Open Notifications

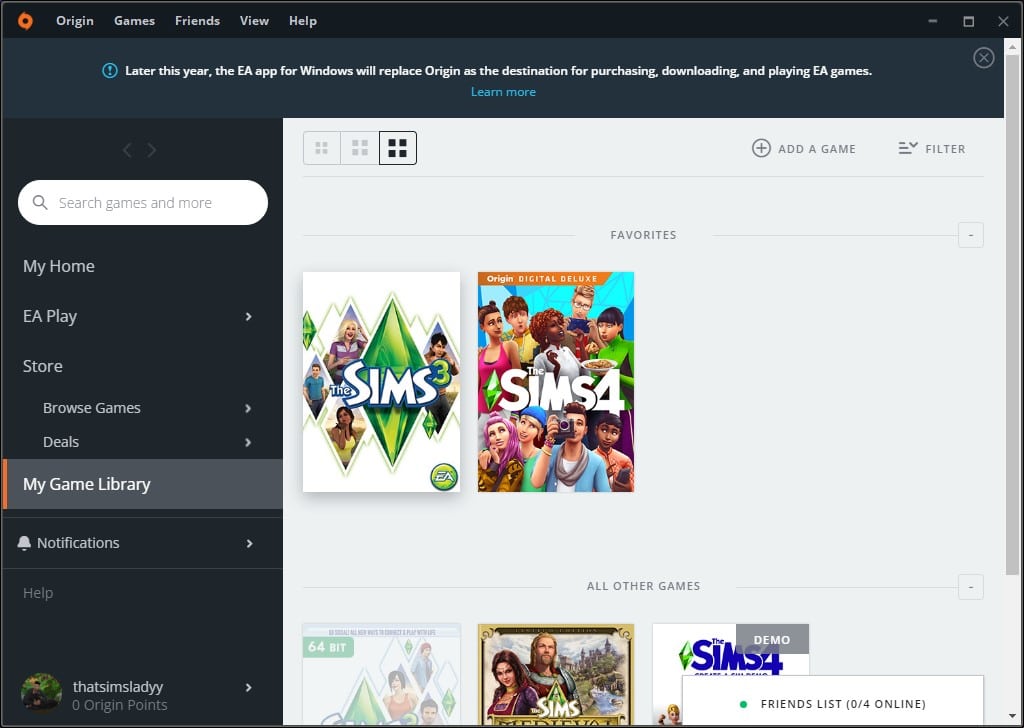pyautogui.click(x=78, y=543)
